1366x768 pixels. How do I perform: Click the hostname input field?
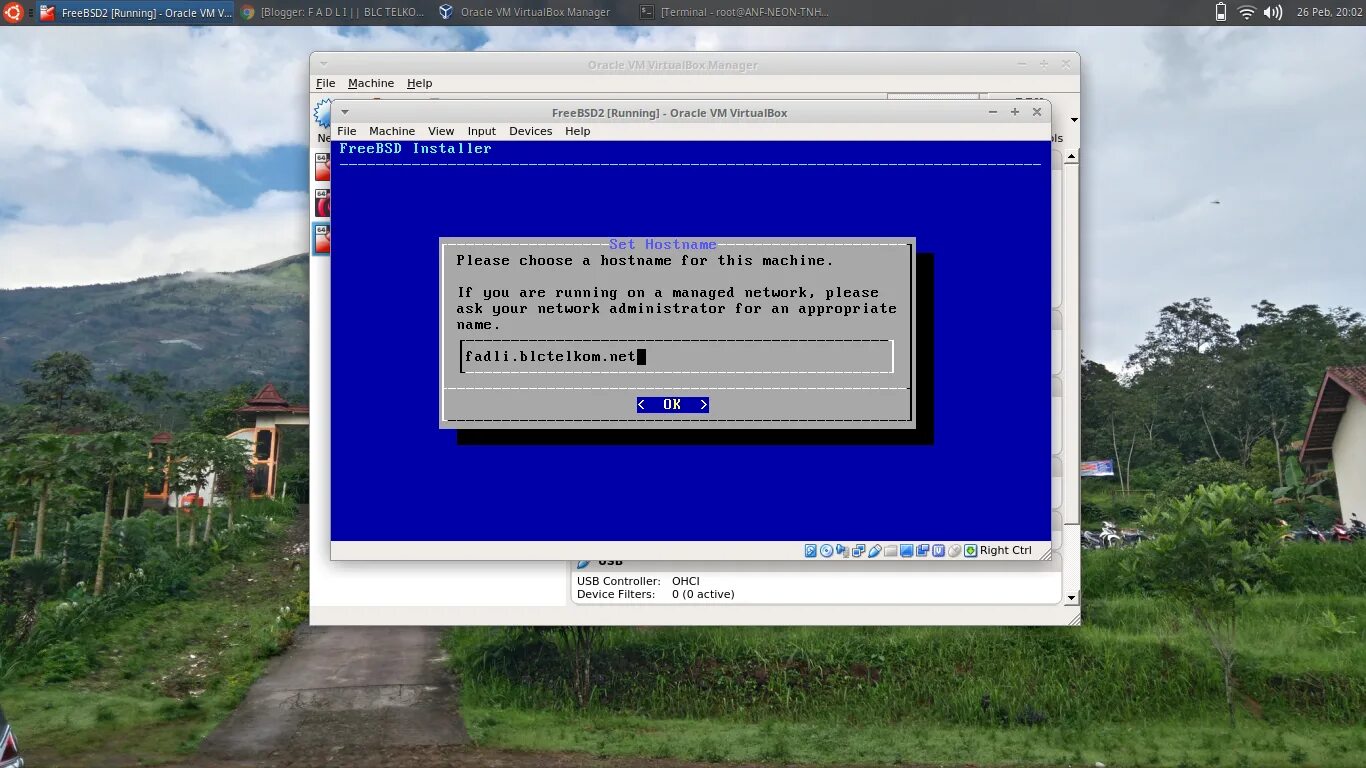pyautogui.click(x=677, y=356)
